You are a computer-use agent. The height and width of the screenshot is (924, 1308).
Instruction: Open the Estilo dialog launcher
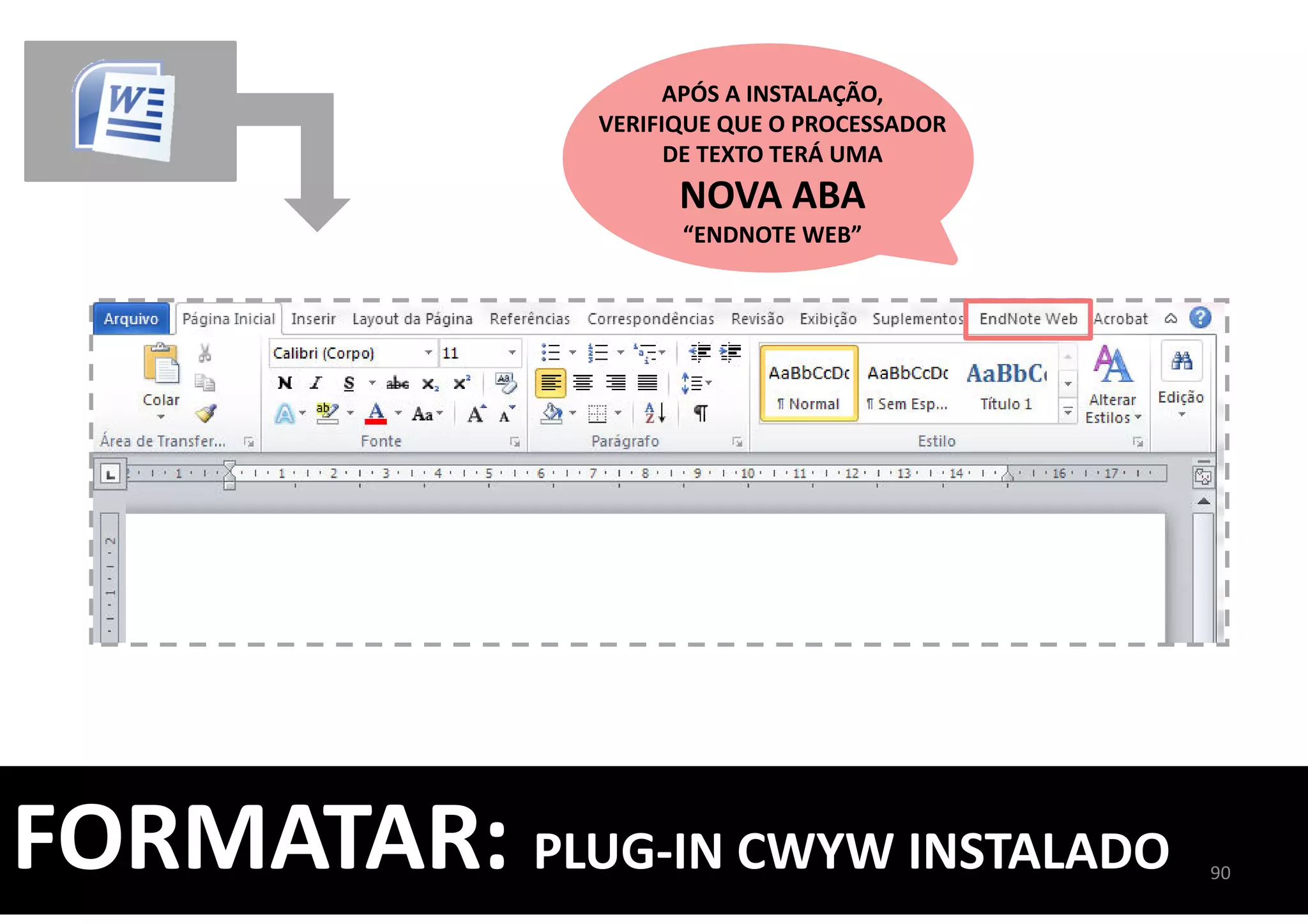pyautogui.click(x=1138, y=442)
